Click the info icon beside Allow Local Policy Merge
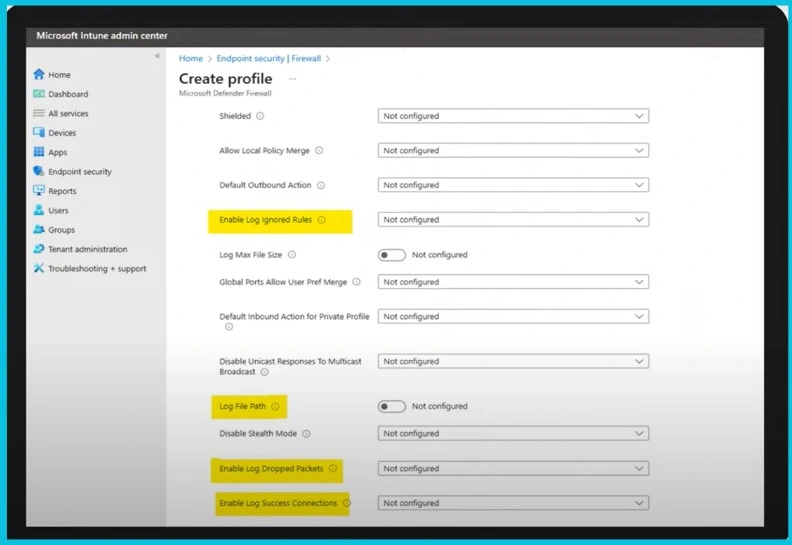Viewport: 792px width, 545px height. click(x=319, y=151)
